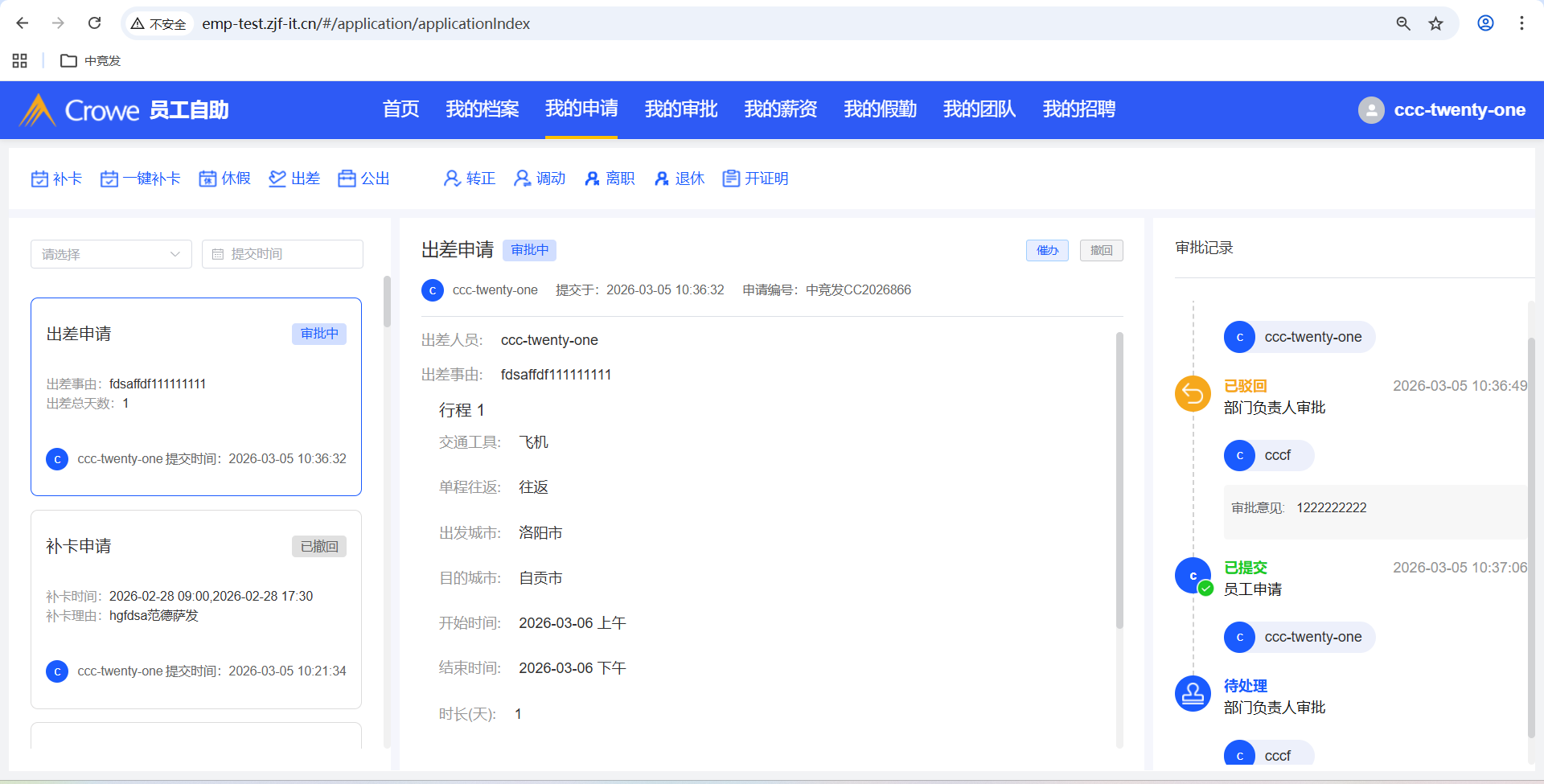Screen dimensions: 1544x784
Task: Open the ccc-twenty-one user menu
Action: pyautogui.click(x=1442, y=110)
